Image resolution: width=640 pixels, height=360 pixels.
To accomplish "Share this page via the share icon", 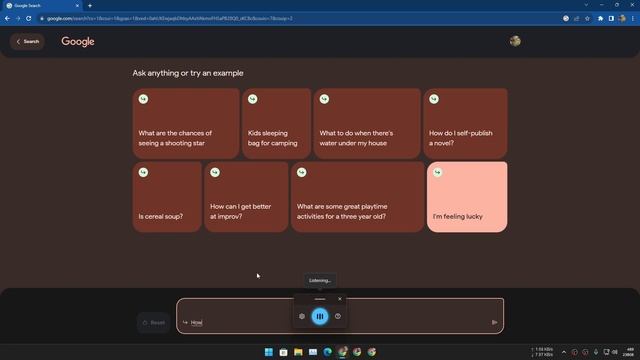I will (x=577, y=18).
